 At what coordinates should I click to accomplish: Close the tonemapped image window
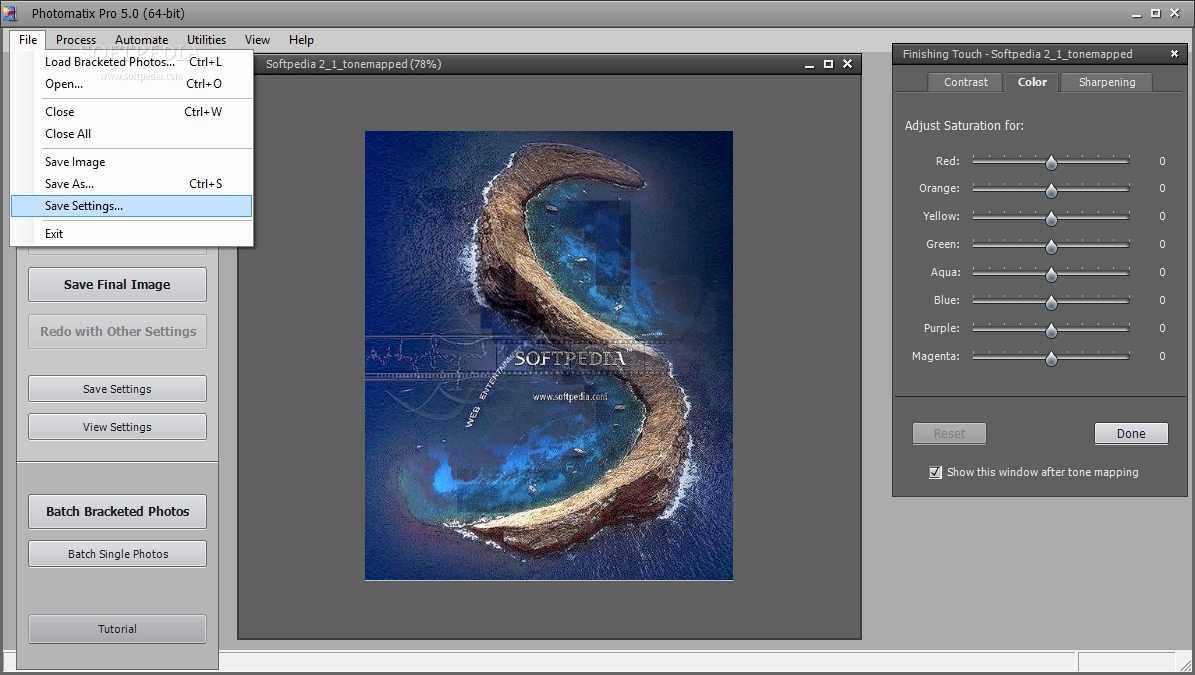(847, 65)
